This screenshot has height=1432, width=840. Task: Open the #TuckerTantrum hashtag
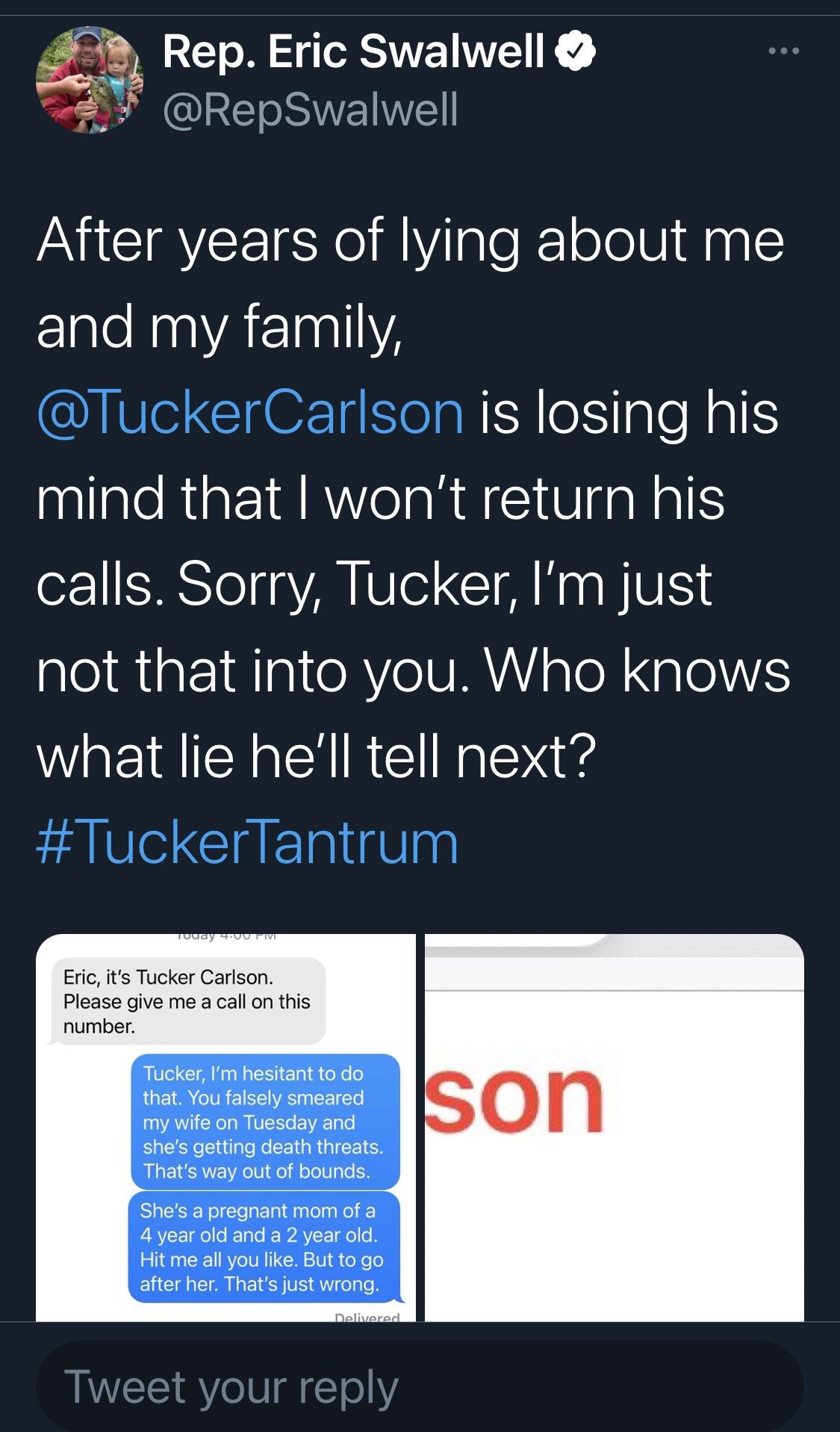tap(247, 842)
